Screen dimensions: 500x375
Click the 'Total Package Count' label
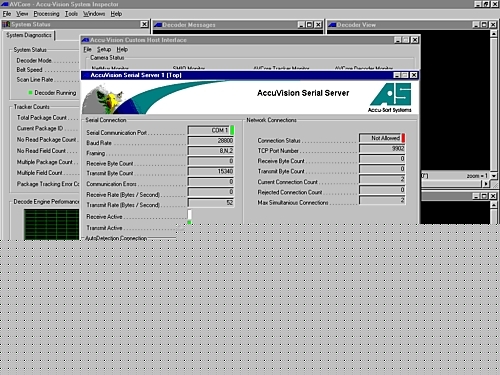coord(42,117)
